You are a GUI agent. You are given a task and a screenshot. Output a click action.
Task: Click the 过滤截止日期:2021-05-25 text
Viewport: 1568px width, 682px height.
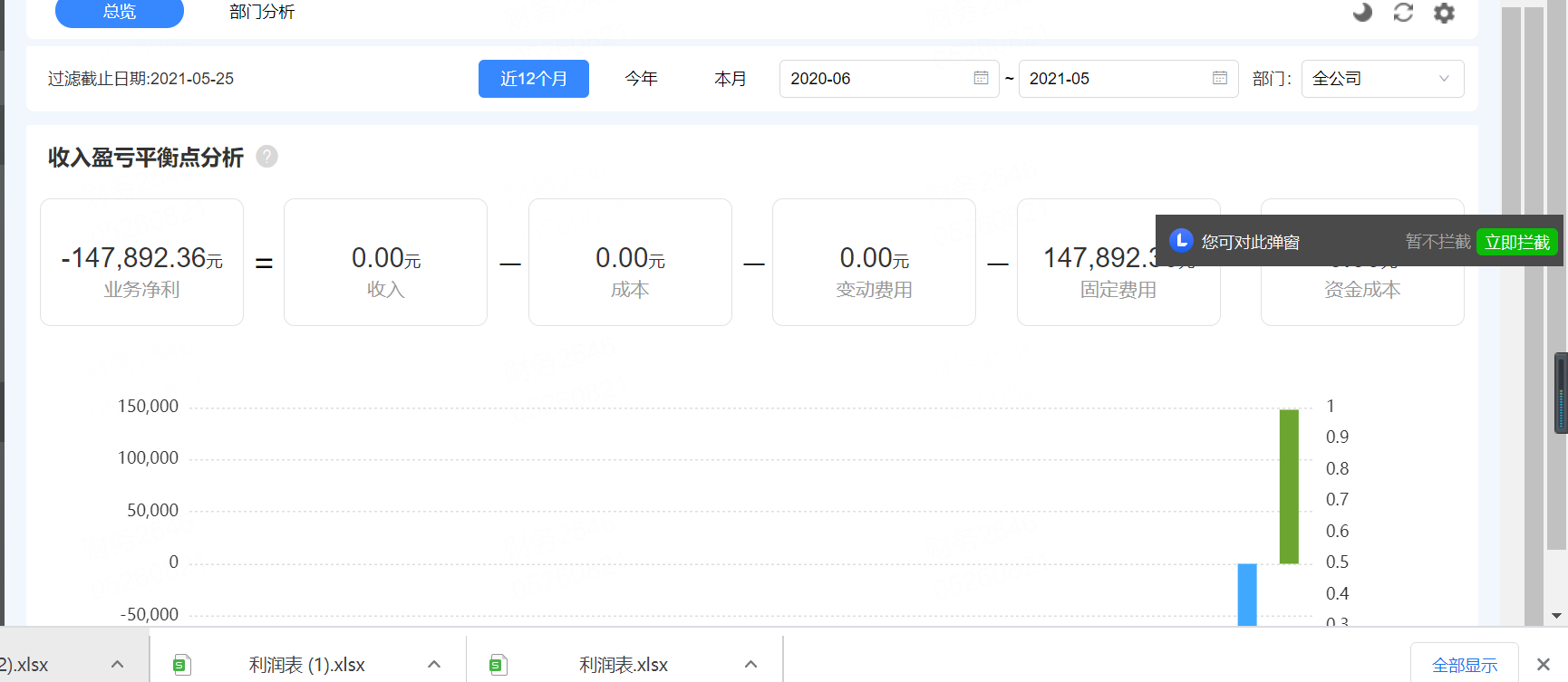coord(140,79)
